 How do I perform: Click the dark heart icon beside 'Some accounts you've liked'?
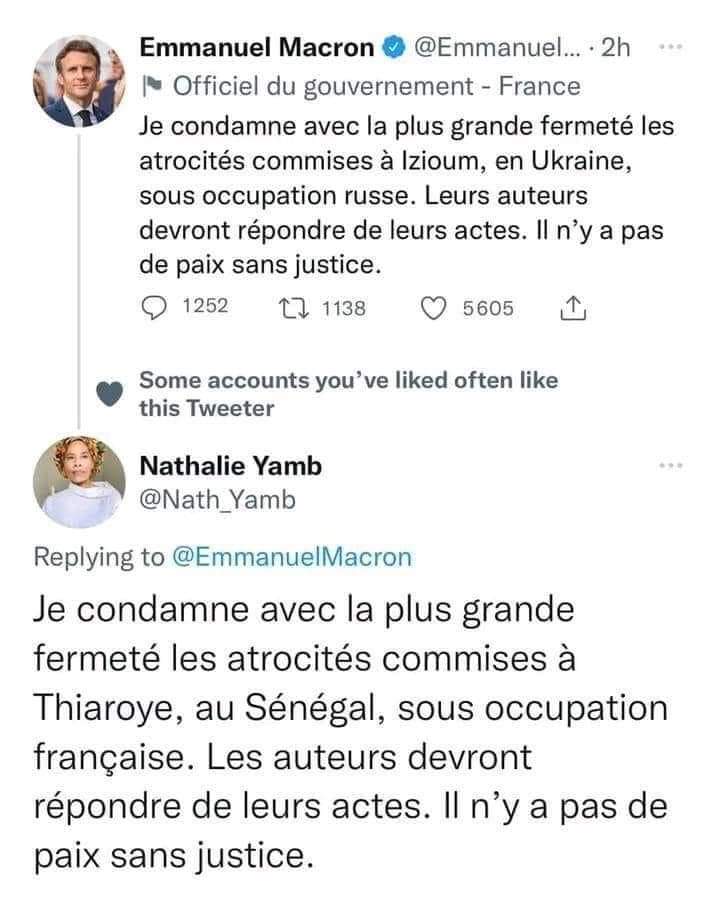coord(111,392)
